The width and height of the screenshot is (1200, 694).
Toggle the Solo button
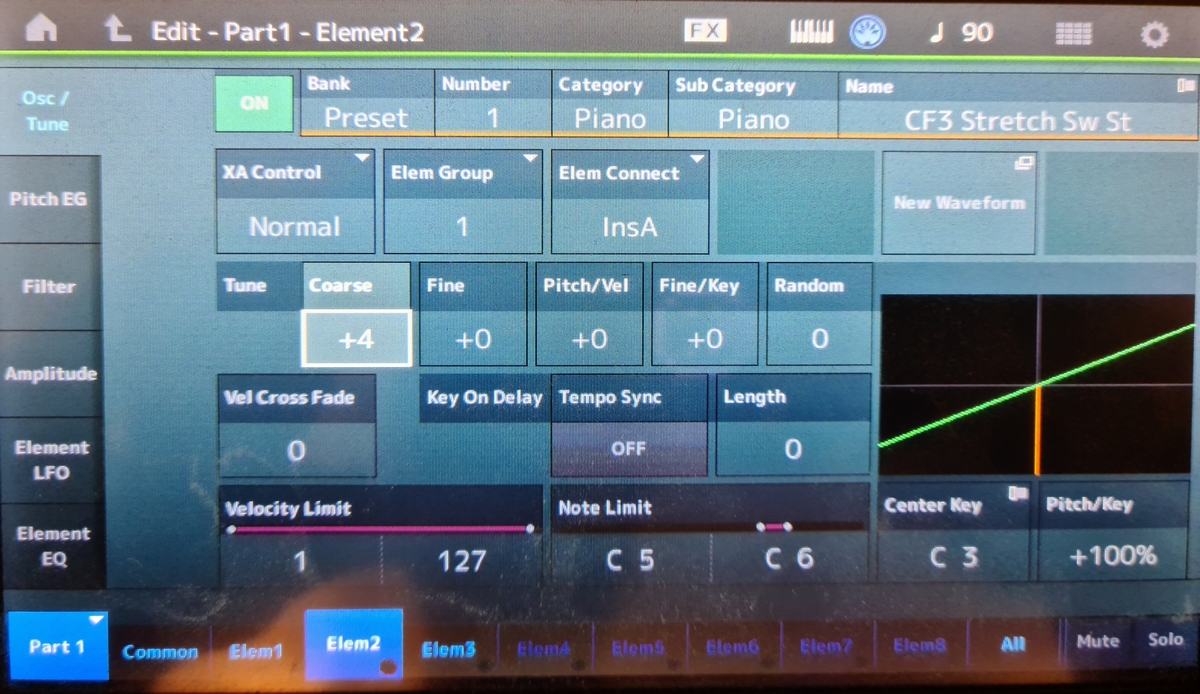click(1165, 640)
